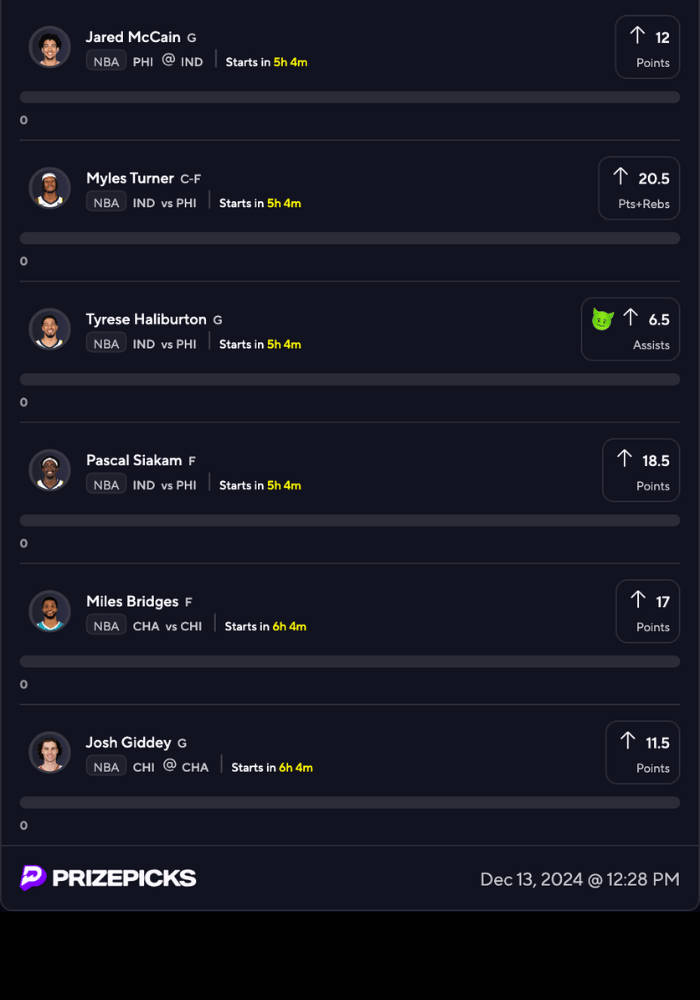Click Miles Bridges' player headshot
Image resolution: width=700 pixels, height=1000 pixels.
[49, 611]
